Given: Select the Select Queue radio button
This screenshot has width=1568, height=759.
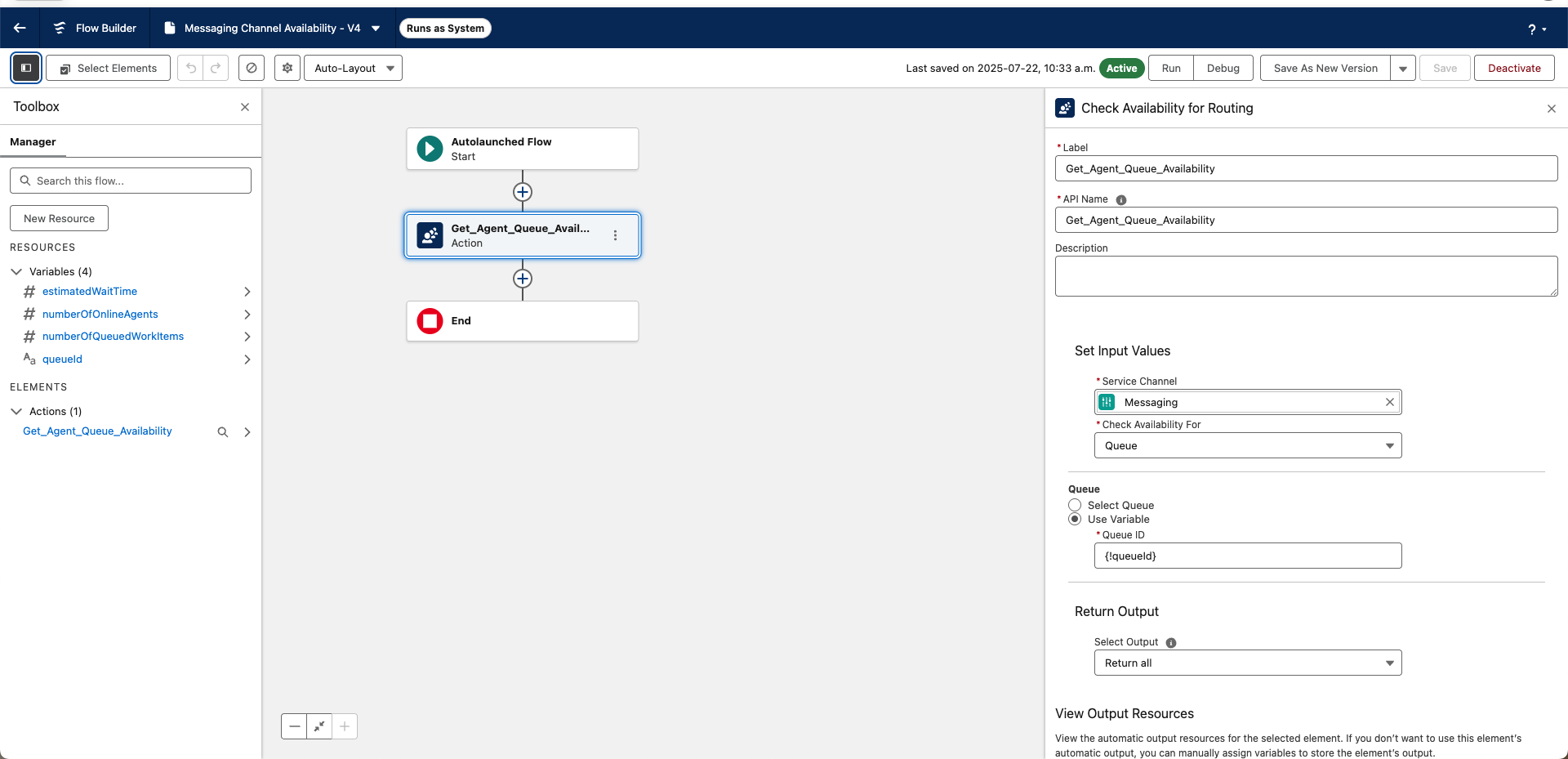Looking at the screenshot, I should 1076,505.
